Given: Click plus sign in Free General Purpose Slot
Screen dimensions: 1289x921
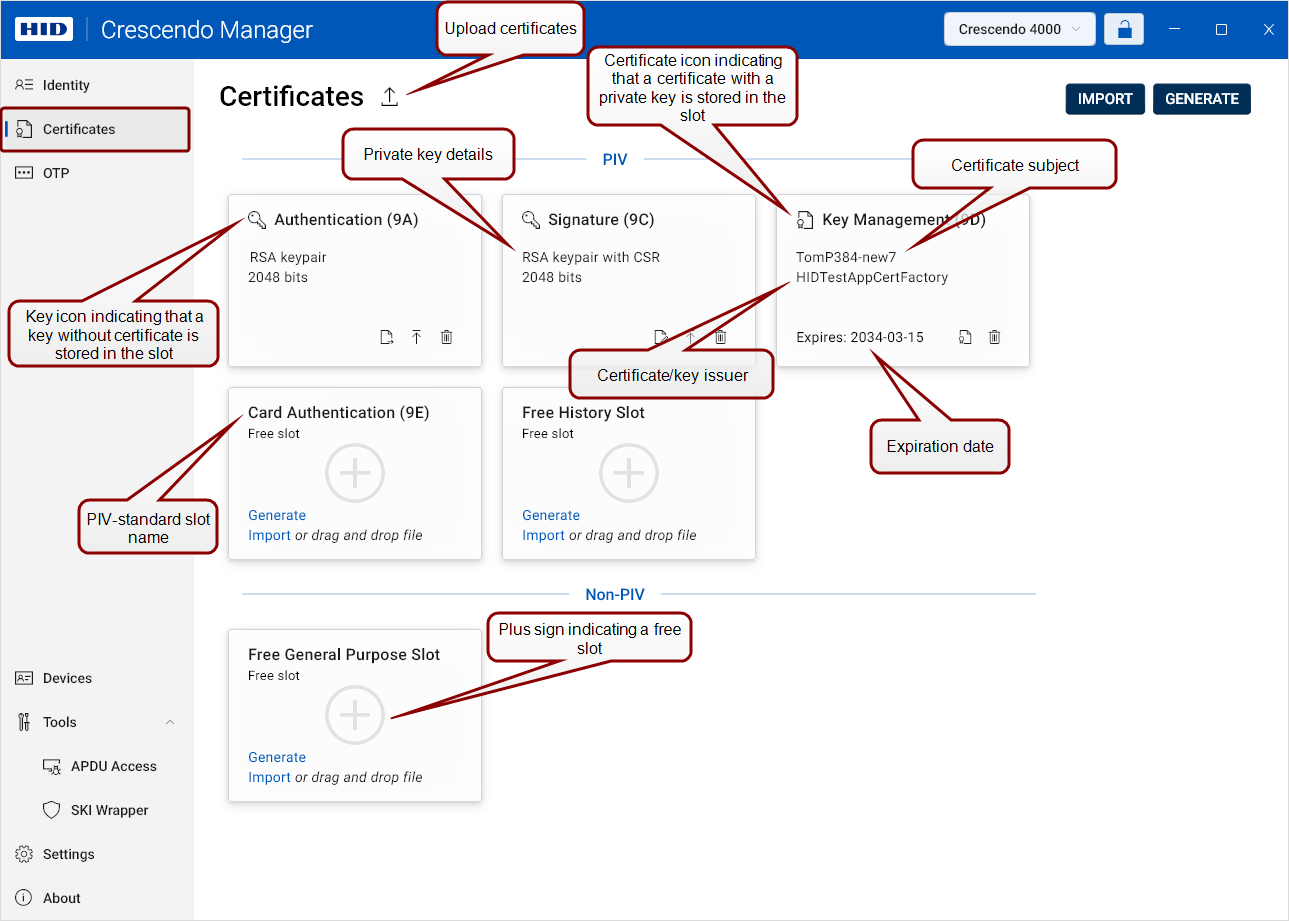Looking at the screenshot, I should (355, 715).
